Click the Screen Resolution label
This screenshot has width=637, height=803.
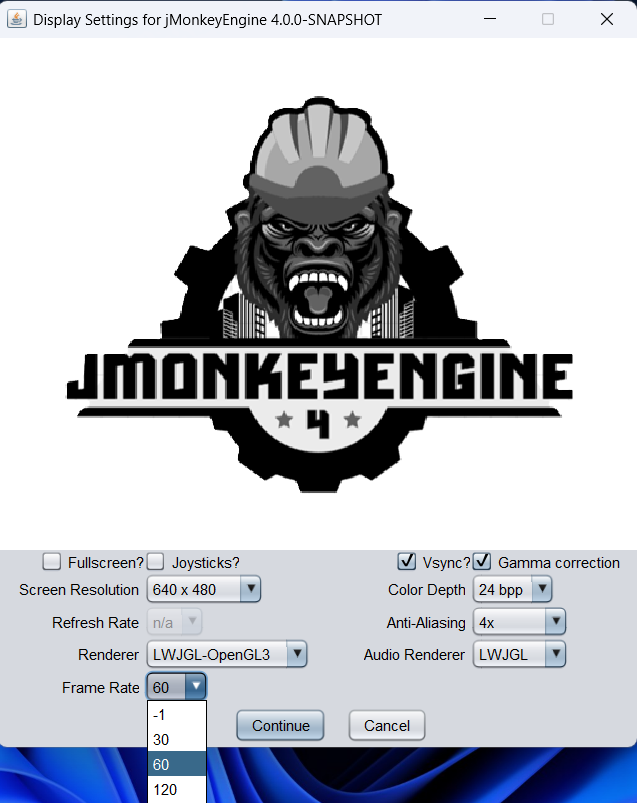(x=79, y=589)
